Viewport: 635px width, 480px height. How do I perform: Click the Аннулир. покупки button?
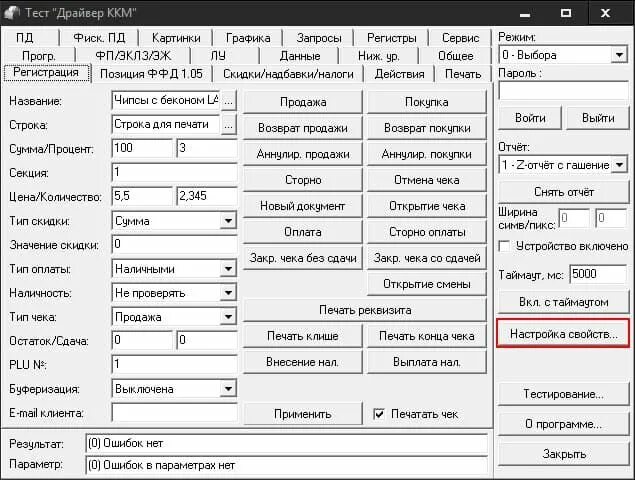point(427,154)
